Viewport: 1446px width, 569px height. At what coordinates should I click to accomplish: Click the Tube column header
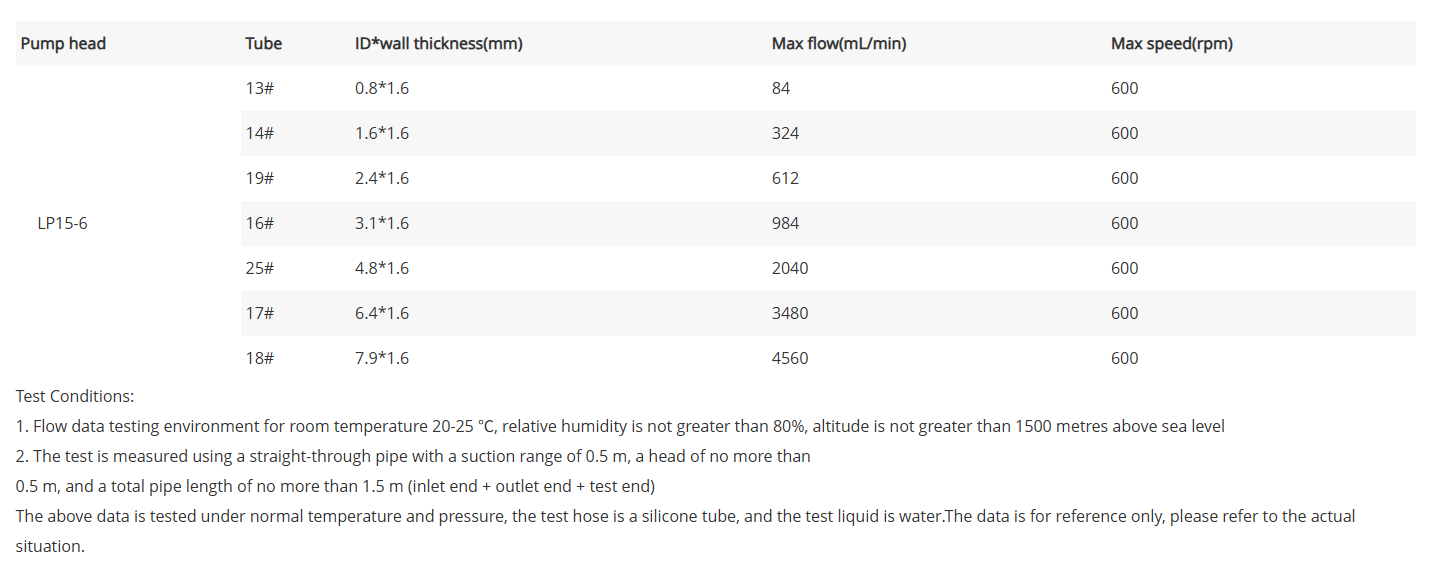tap(264, 44)
